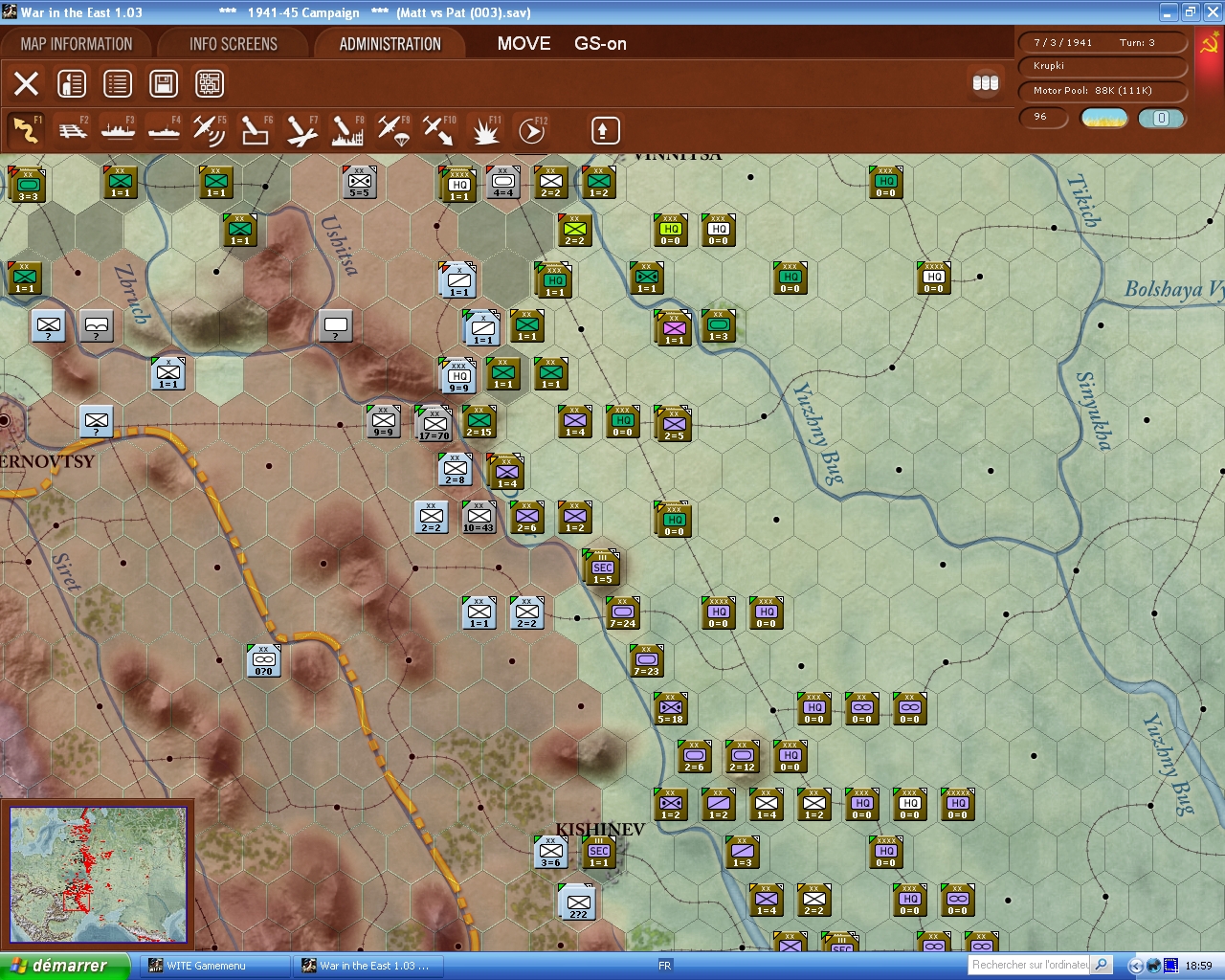This screenshot has height=980, width=1225.
Task: Select the F1 move mode icon
Action: point(26,130)
